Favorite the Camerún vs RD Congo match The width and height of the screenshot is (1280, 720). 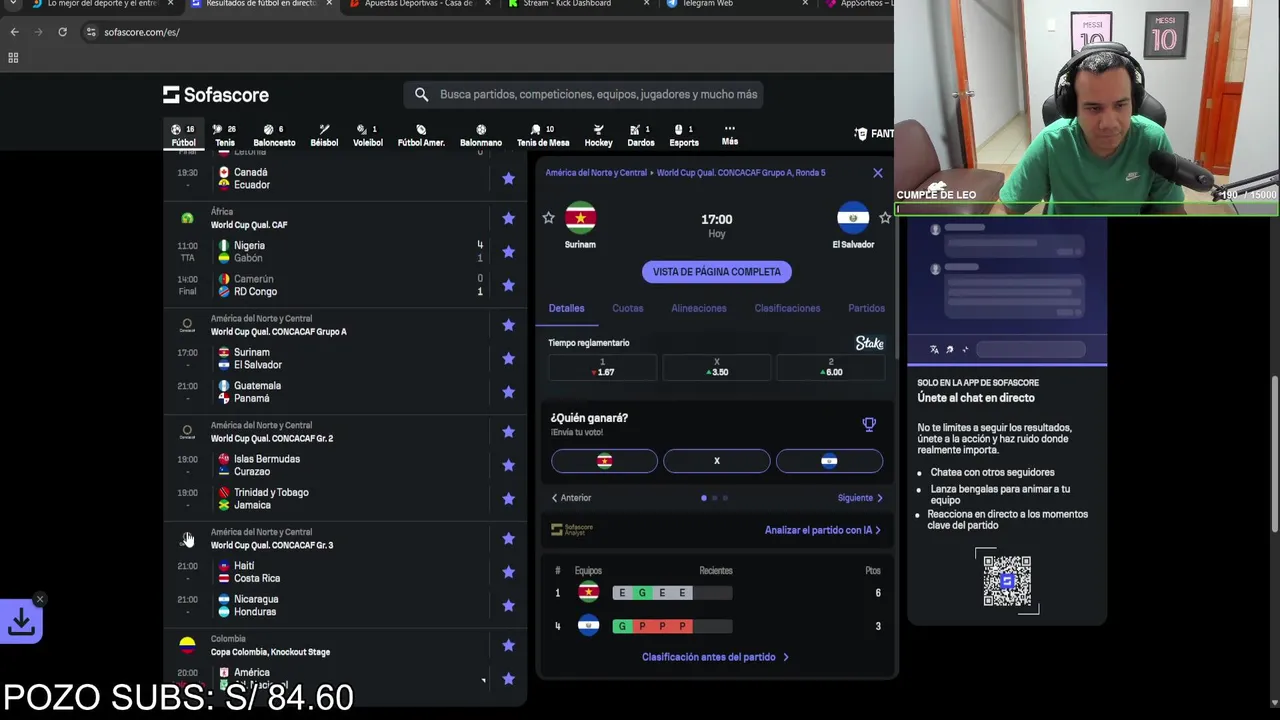508,285
